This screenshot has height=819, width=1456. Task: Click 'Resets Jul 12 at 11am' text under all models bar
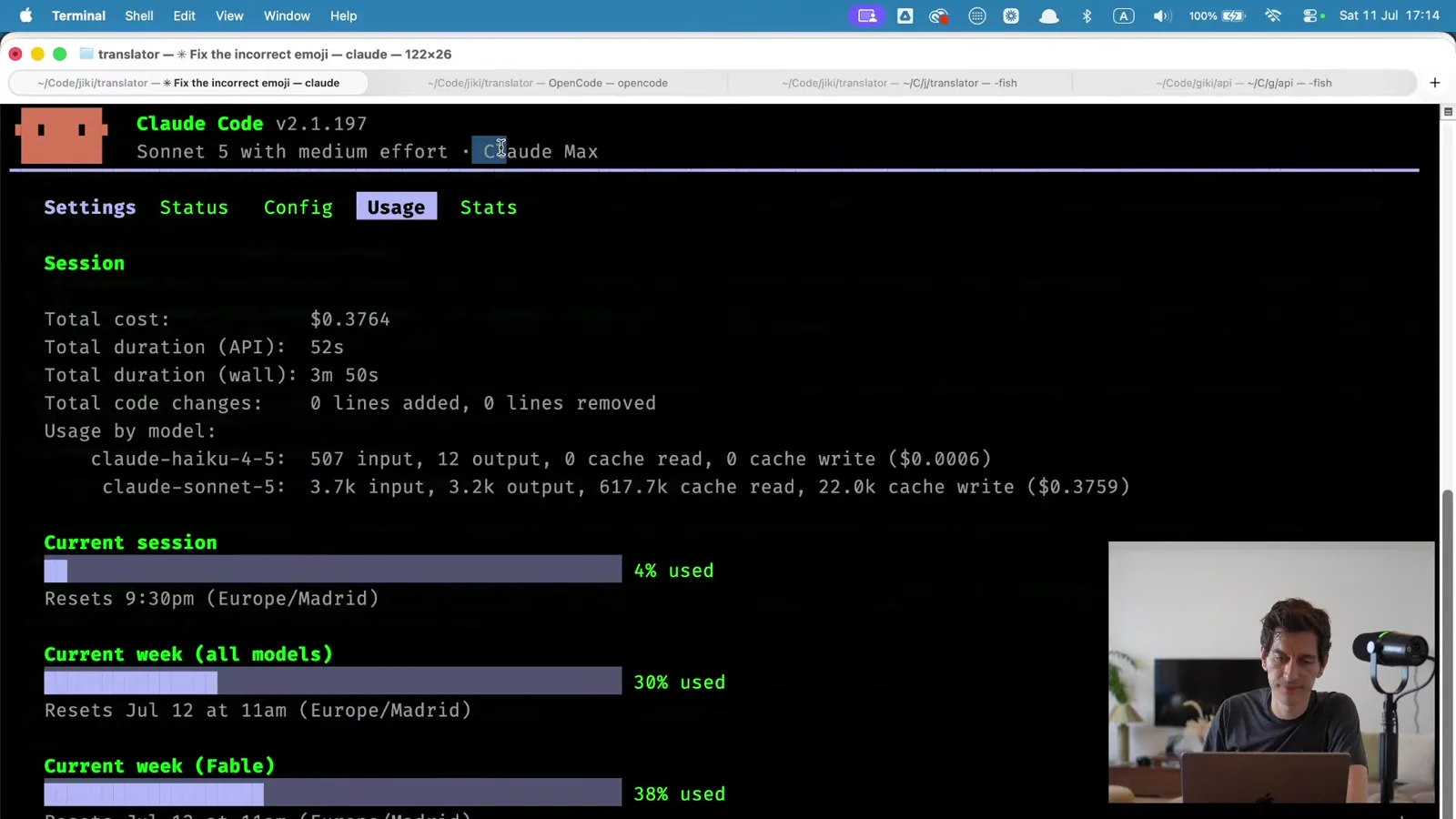tap(258, 711)
